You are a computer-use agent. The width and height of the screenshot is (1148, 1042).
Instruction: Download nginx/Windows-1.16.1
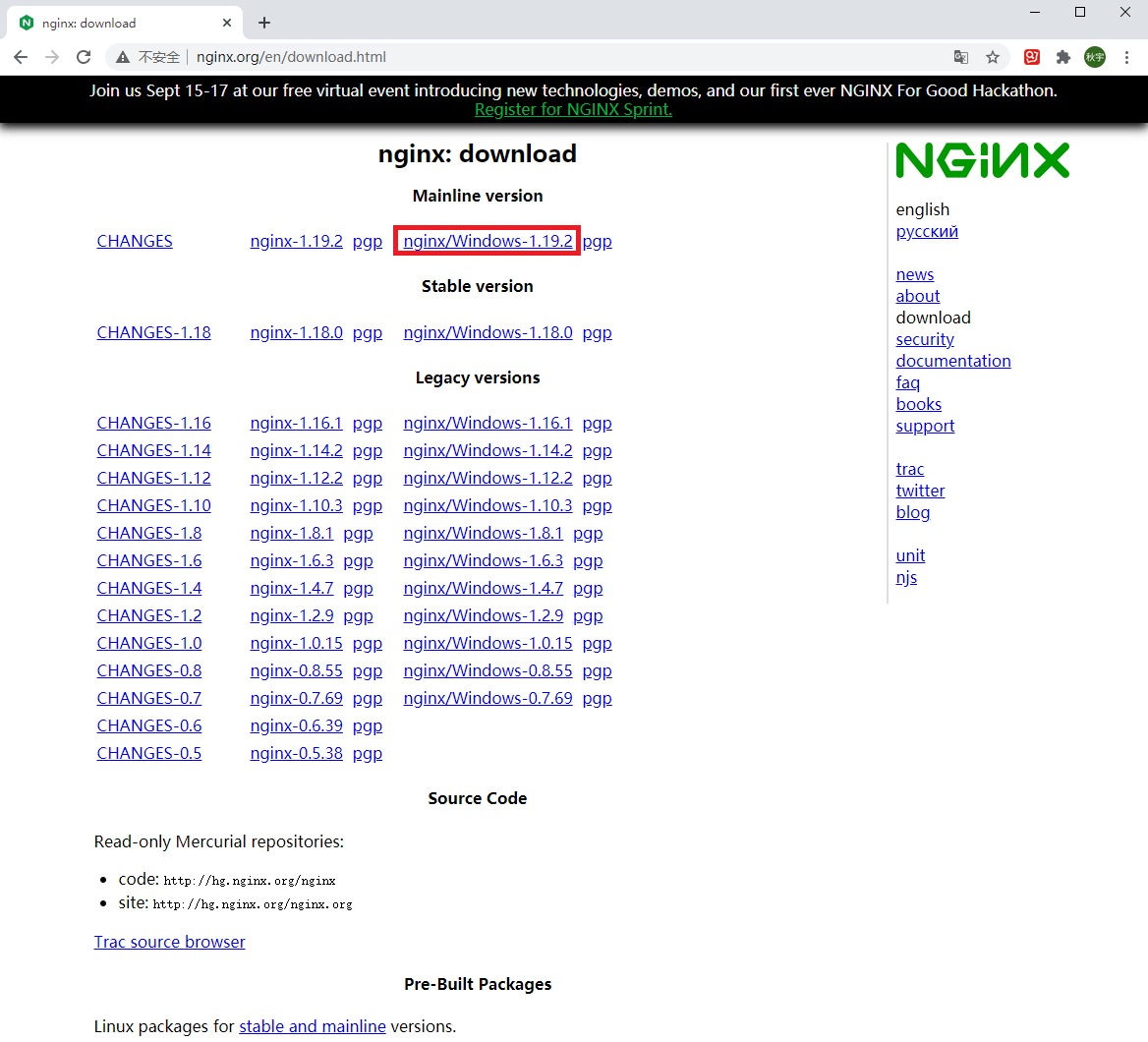[488, 424]
